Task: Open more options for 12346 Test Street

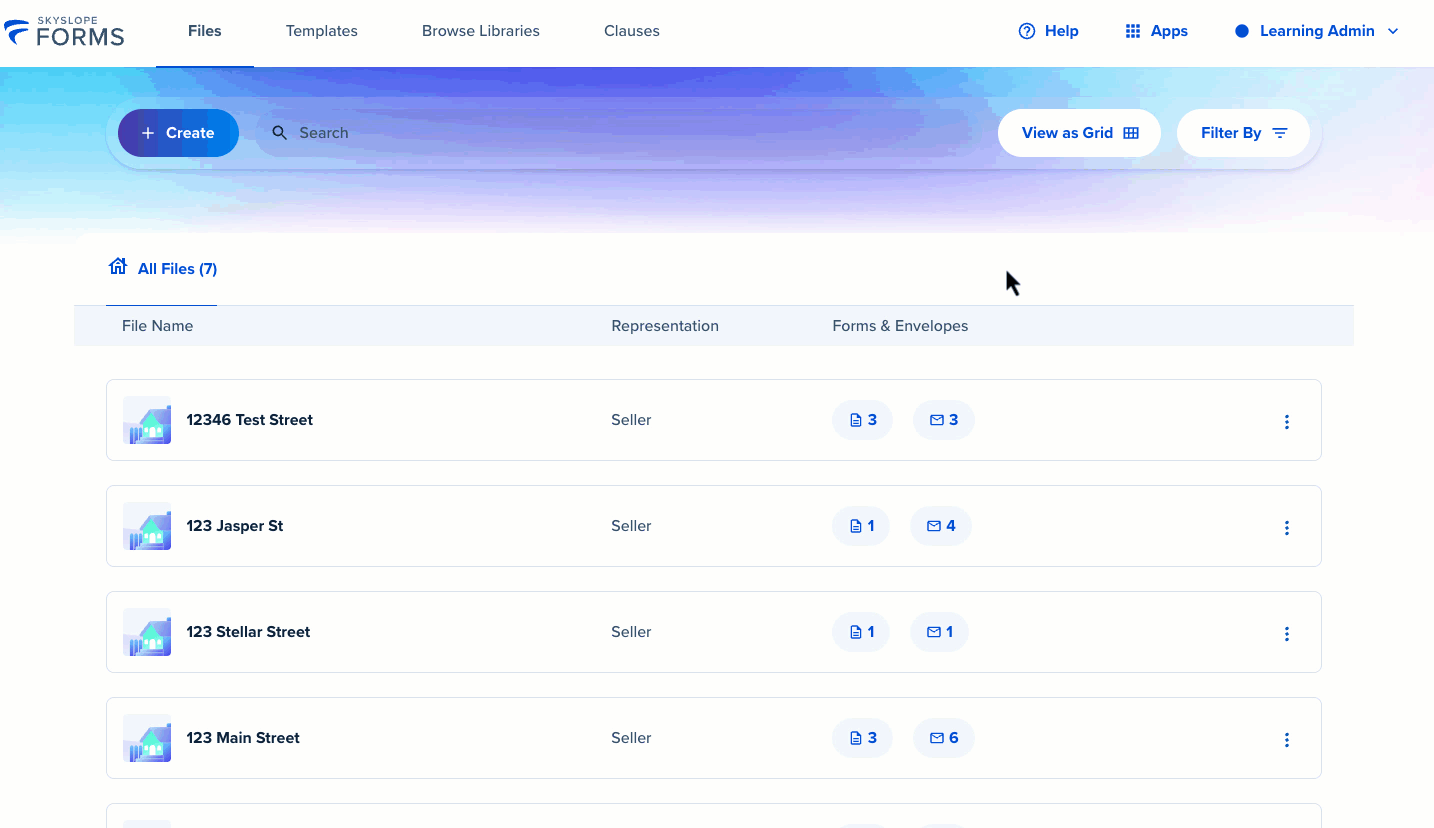Action: click(x=1287, y=422)
